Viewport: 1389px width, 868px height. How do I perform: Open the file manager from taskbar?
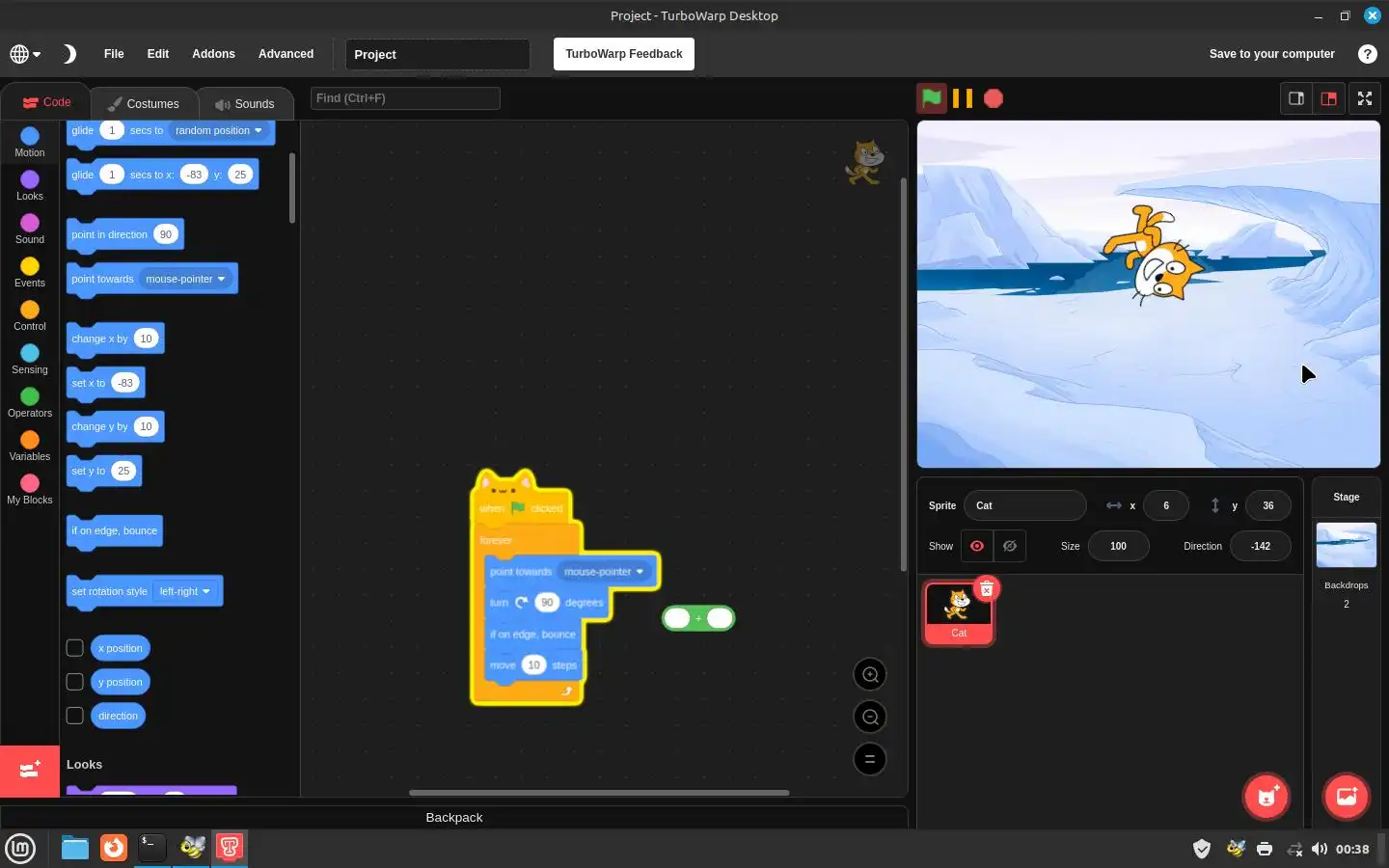(x=74, y=848)
